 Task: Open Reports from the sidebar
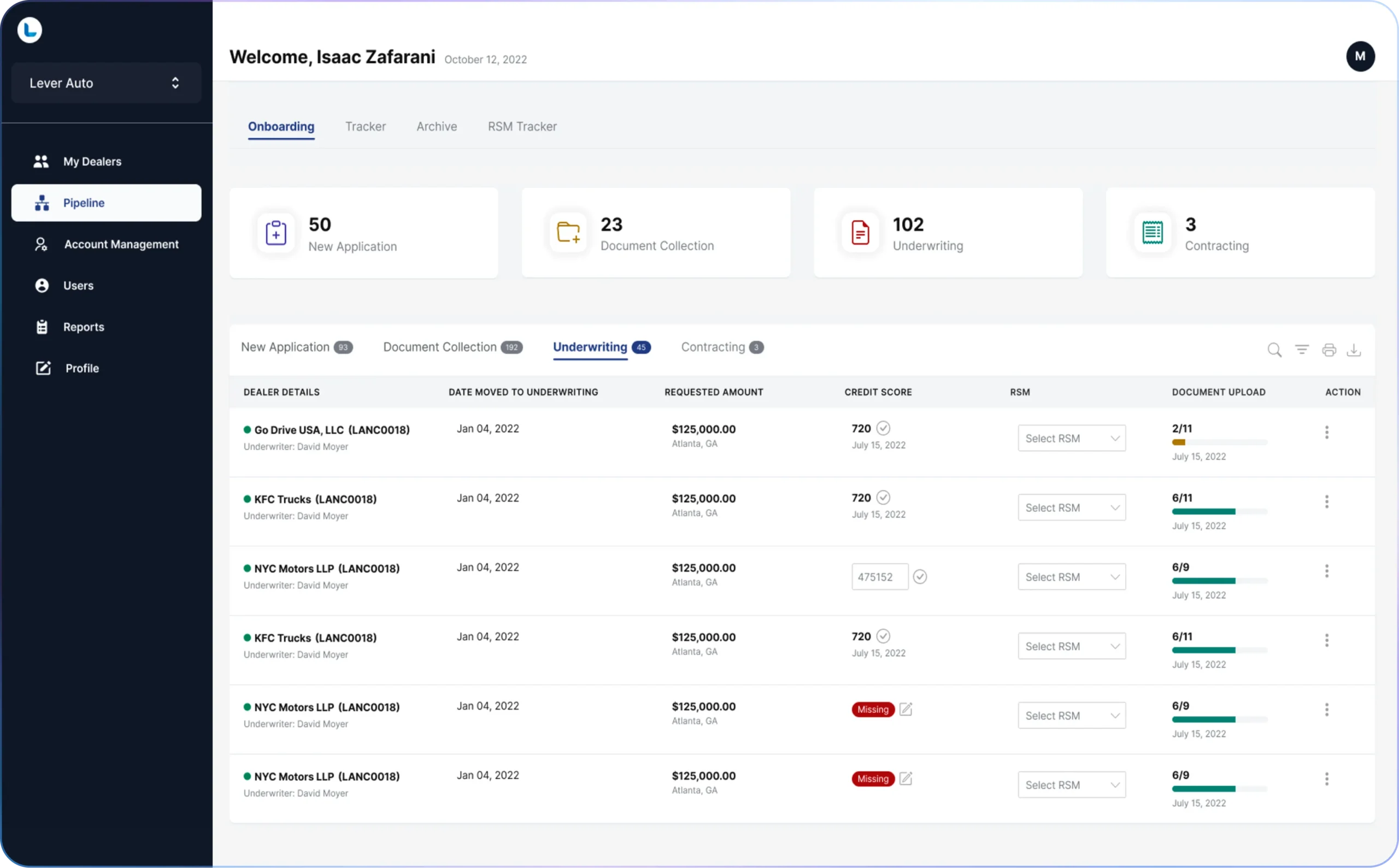[84, 327]
